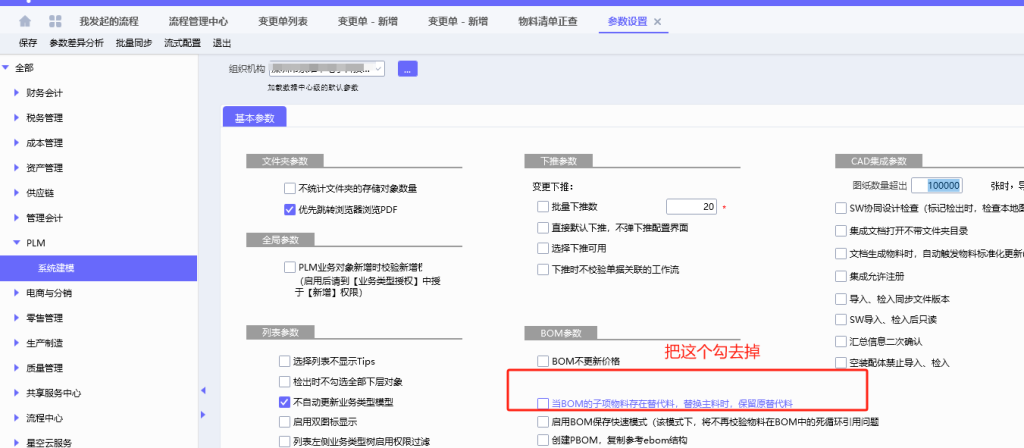Expand the 成本管理 tree node
1024x448 pixels.
(x=17, y=143)
